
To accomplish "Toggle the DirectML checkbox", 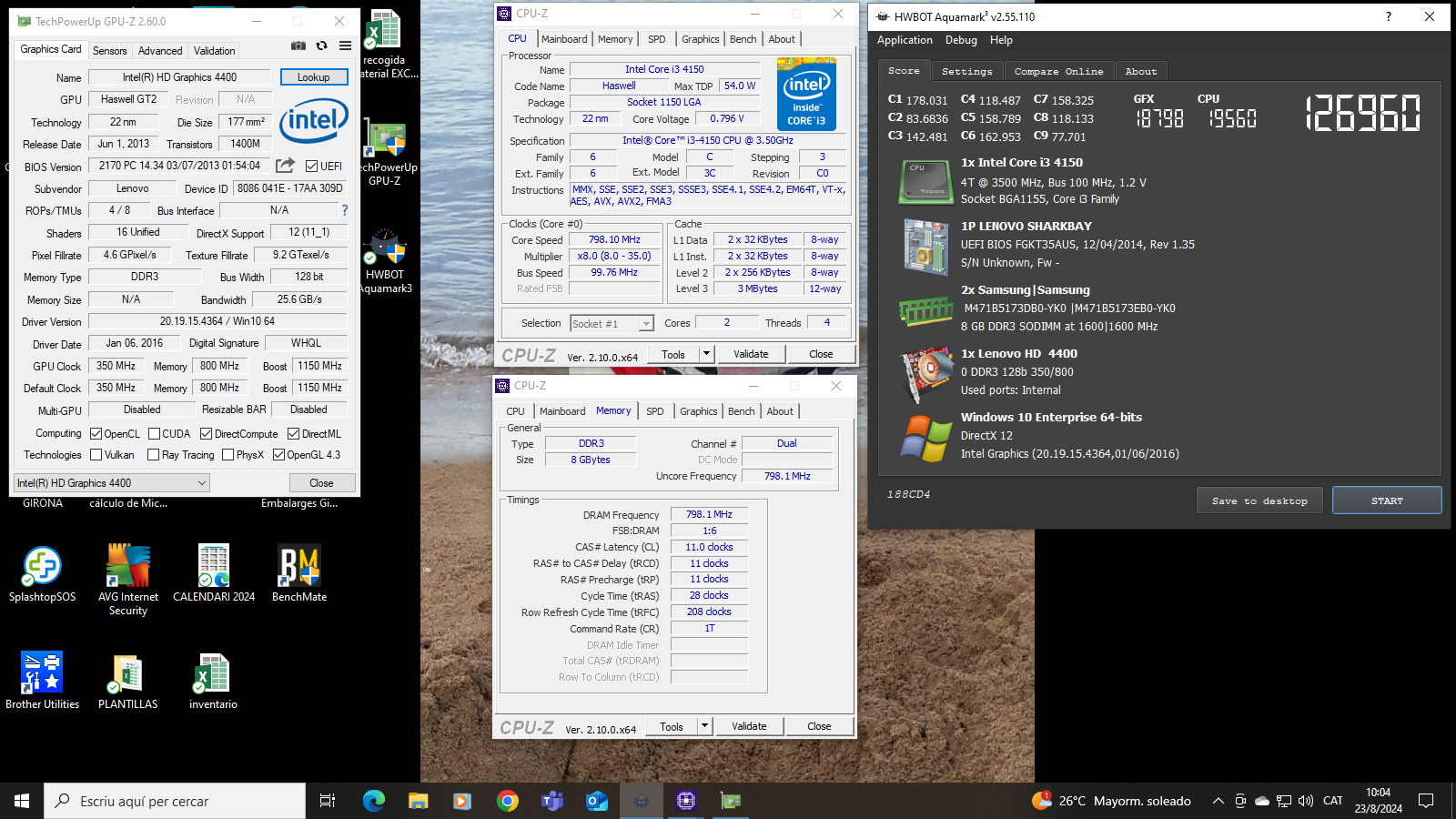I will (x=294, y=434).
